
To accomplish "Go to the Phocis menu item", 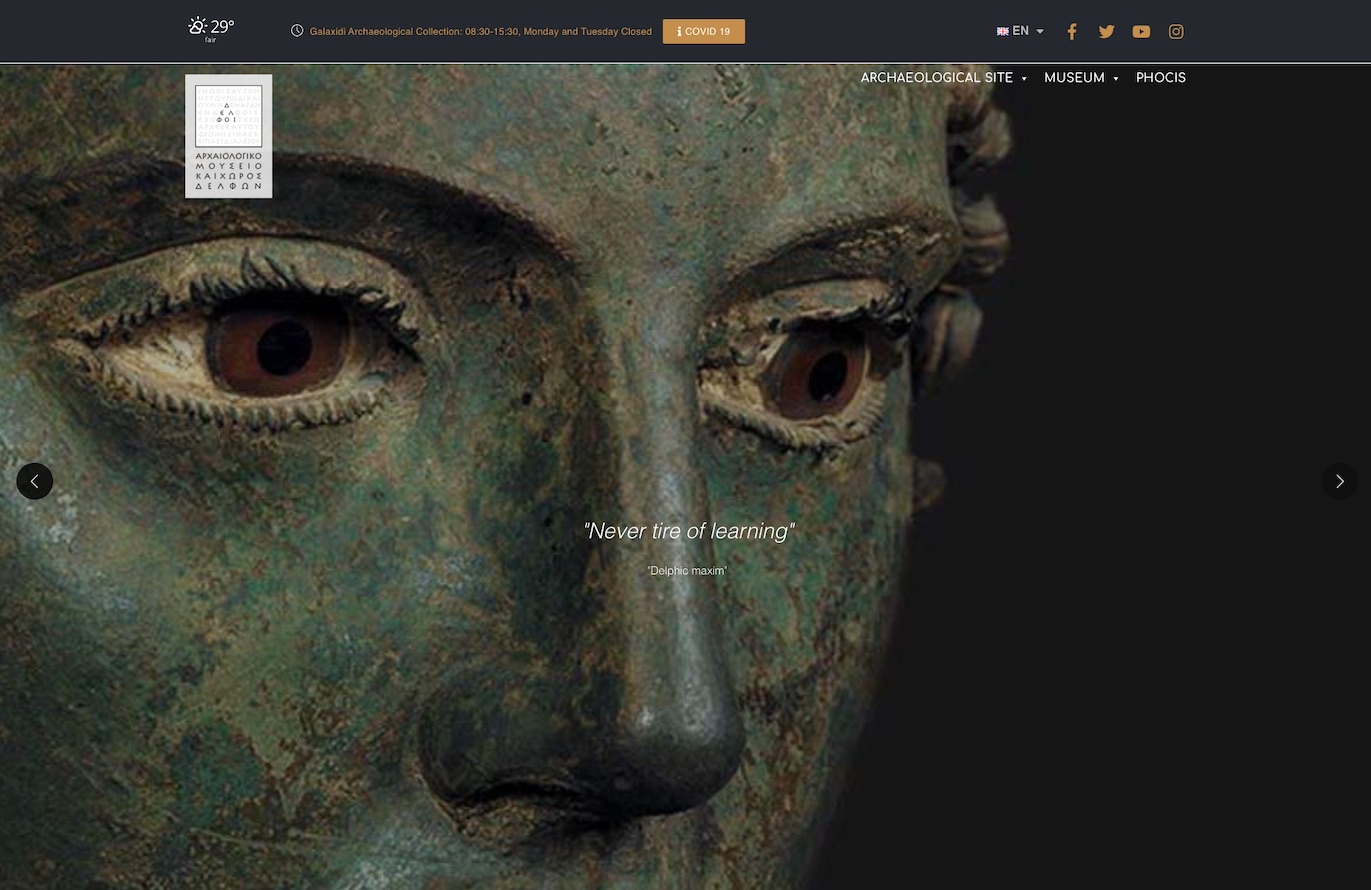I will [x=1161, y=78].
